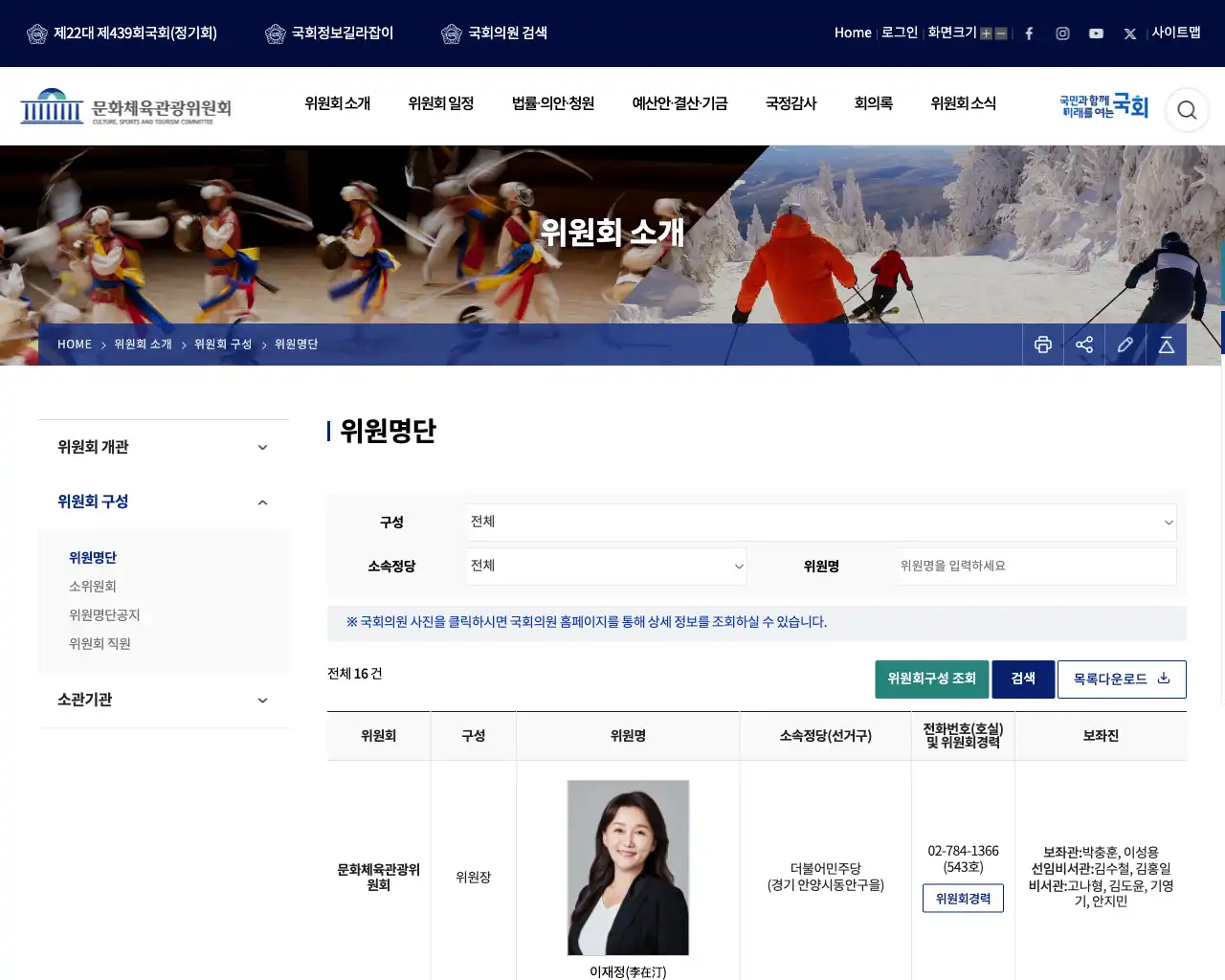The width and height of the screenshot is (1225, 980).
Task: Open the 구성 dropdown set to 전체
Action: pyautogui.click(x=821, y=522)
